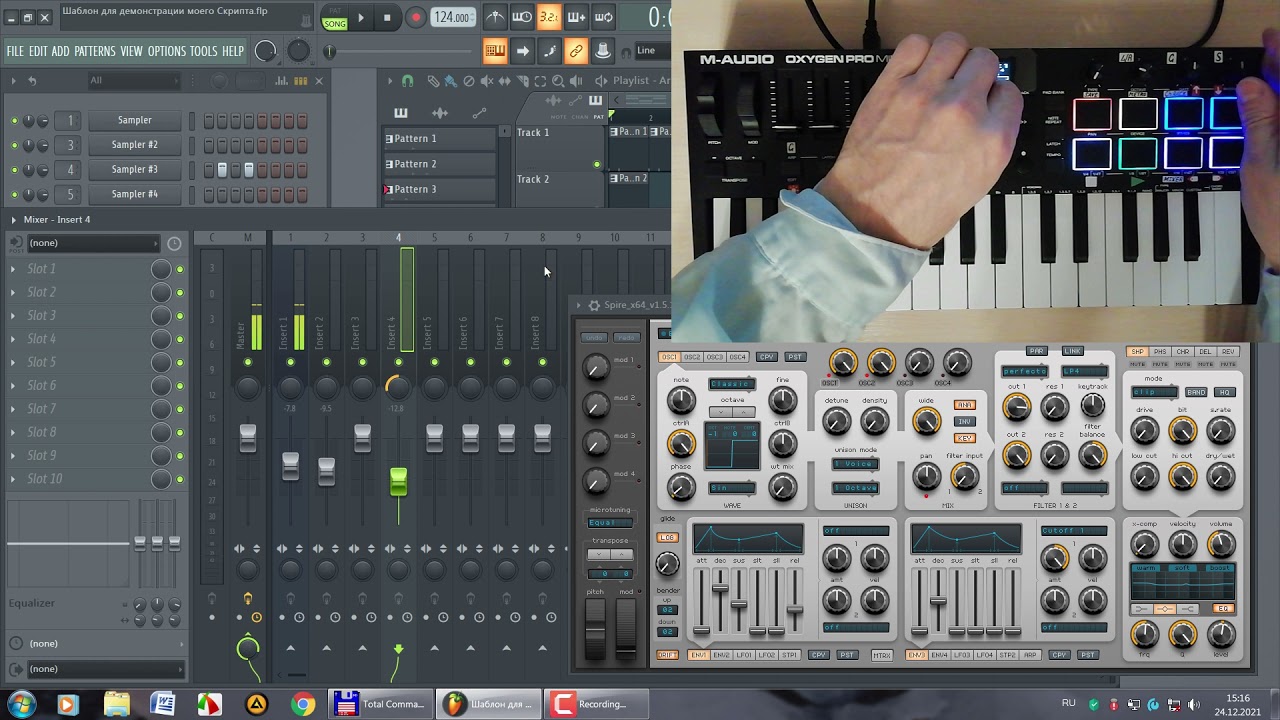Select the Playlist mute tool
This screenshot has height=720, width=1280.
point(486,81)
